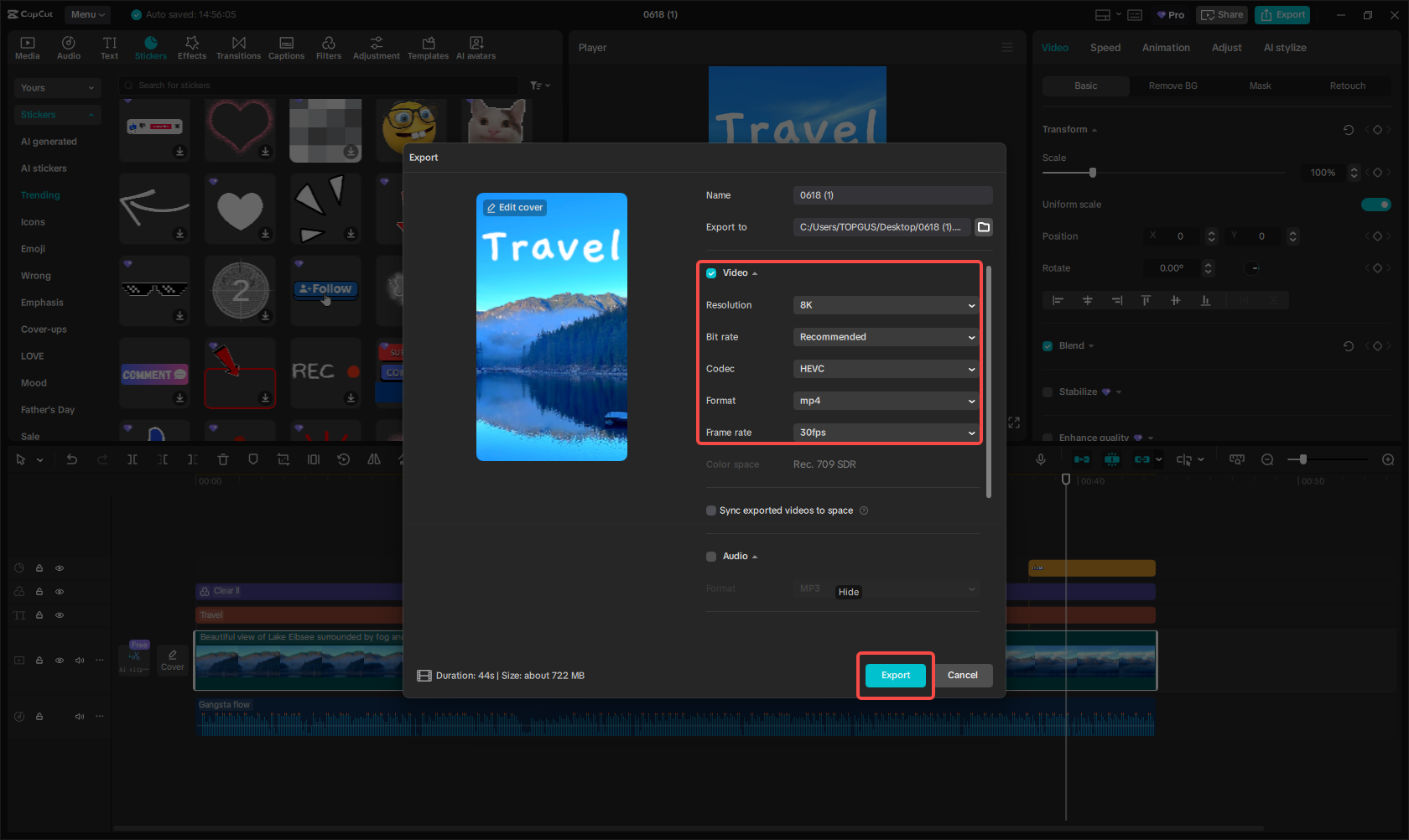Open the Codec dropdown showing HEVC

pos(886,369)
